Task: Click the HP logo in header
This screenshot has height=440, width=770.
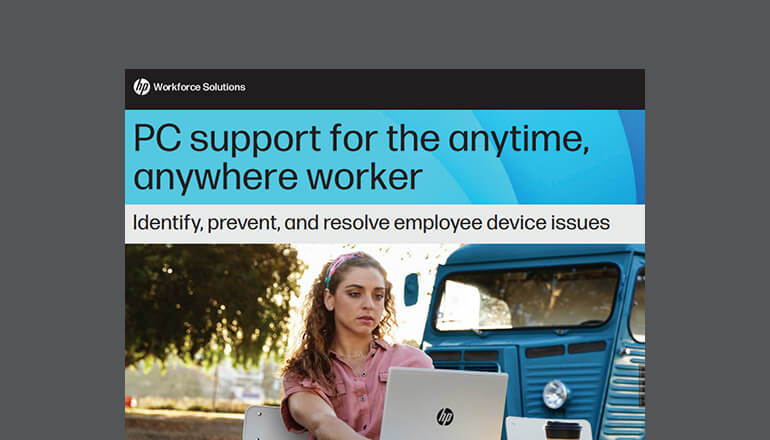Action: (x=141, y=87)
